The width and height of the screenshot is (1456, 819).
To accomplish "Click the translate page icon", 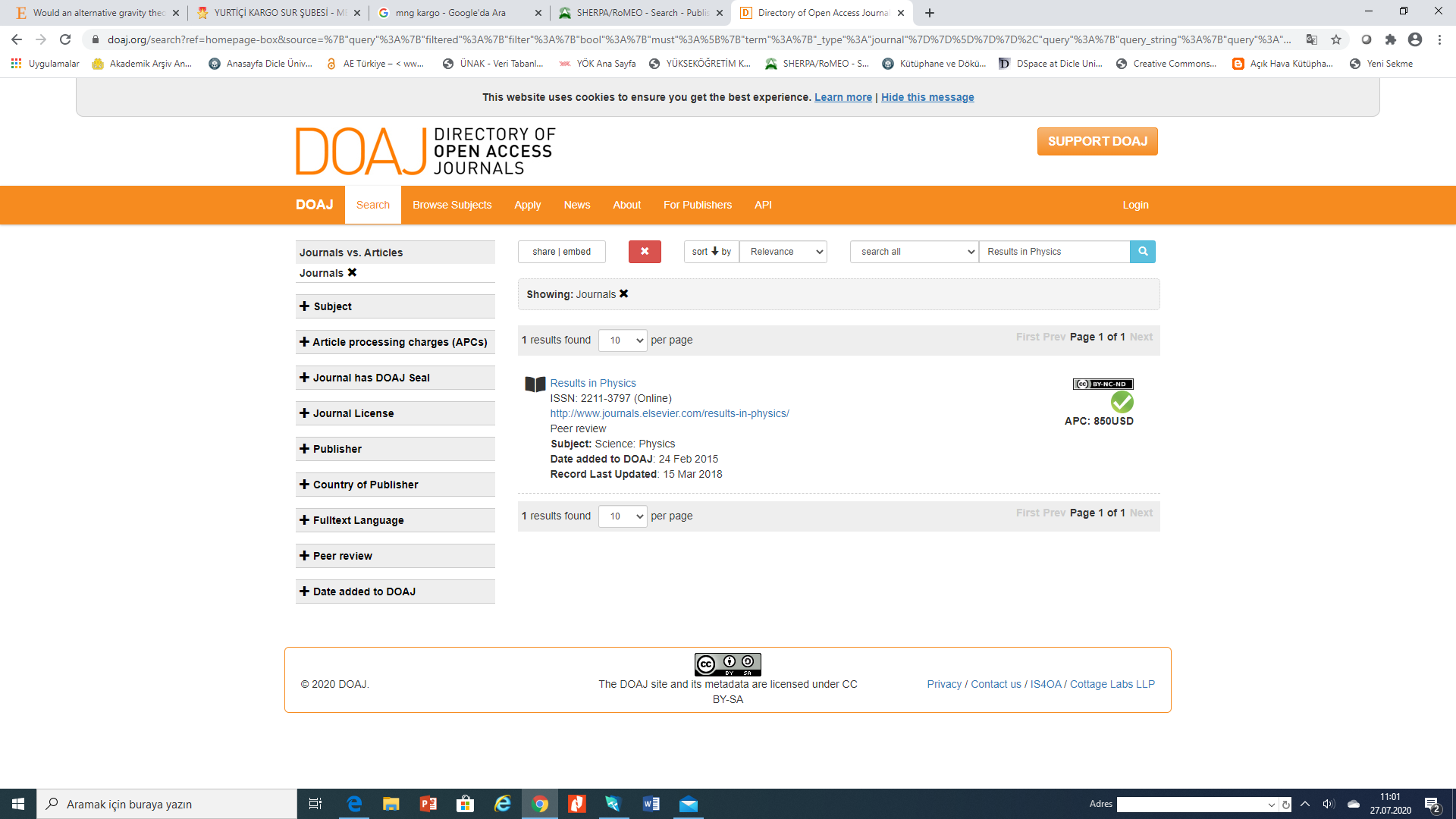I will point(1312,39).
